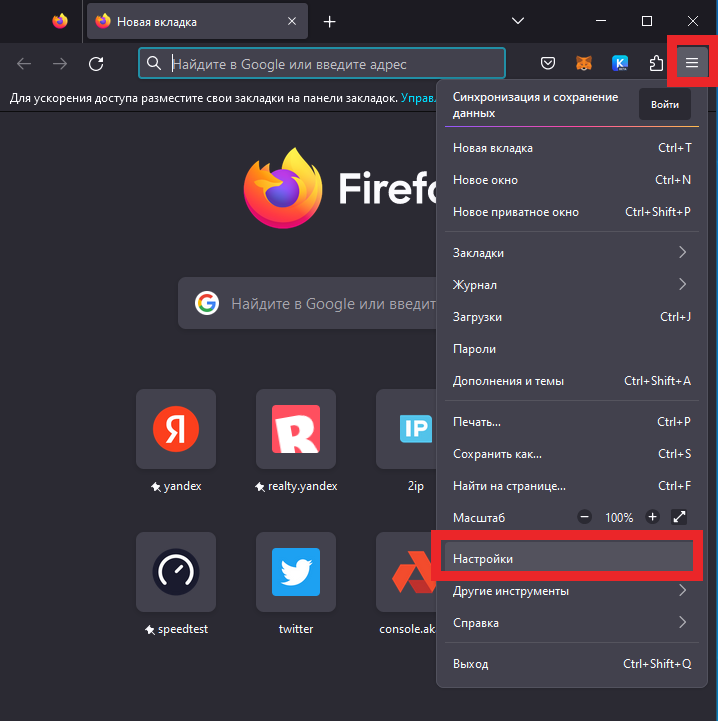Click 'Синхронизация и сохранение данных' entry
Image resolution: width=718 pixels, height=721 pixels.
click(535, 105)
